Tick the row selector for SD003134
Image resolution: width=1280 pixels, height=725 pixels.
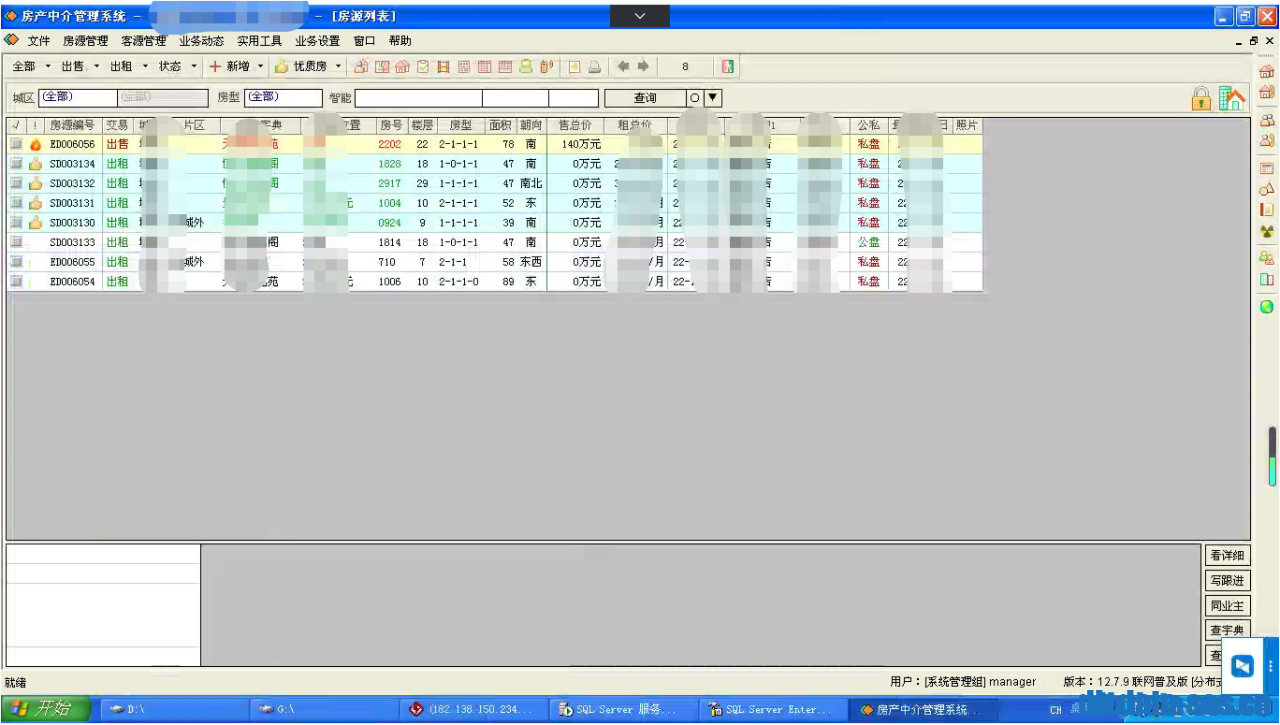16,164
